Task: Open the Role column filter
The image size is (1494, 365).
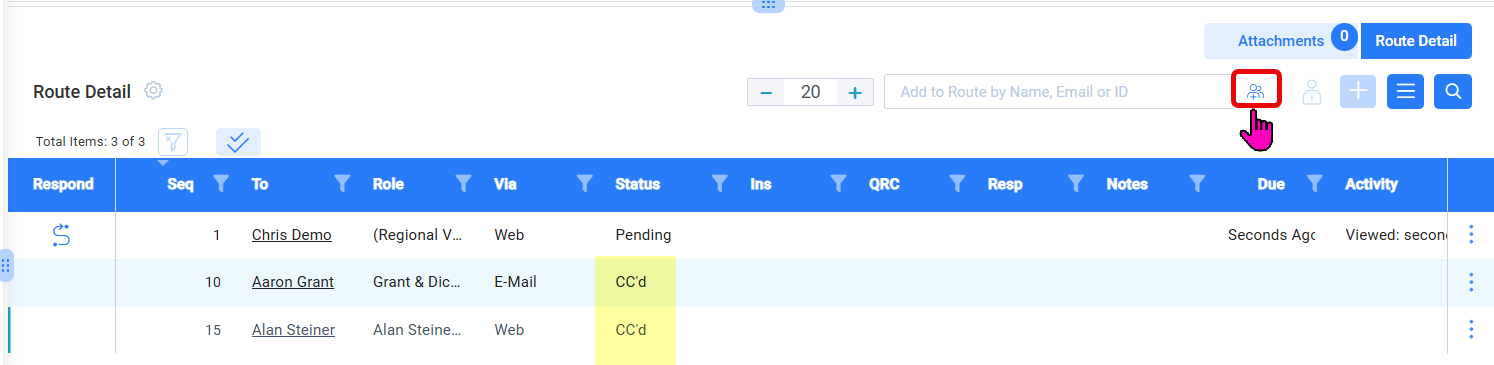Action: [463, 183]
